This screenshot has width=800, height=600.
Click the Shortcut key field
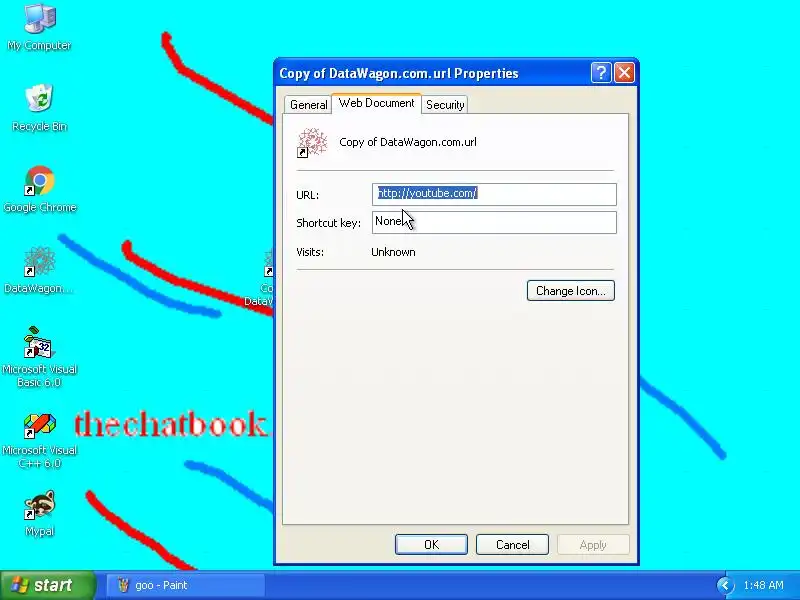tap(494, 222)
